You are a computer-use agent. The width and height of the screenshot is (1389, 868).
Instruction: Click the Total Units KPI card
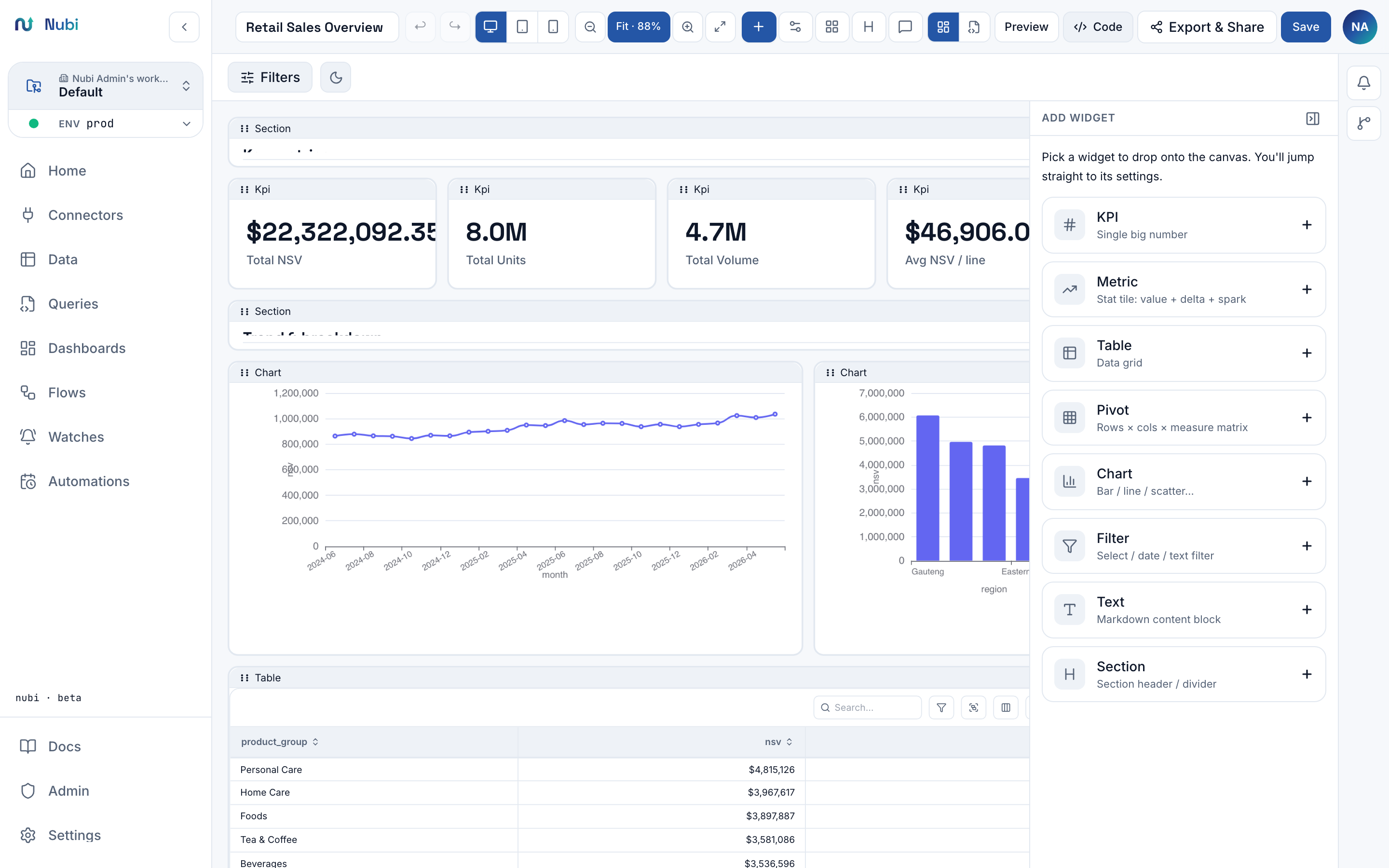[552, 234]
